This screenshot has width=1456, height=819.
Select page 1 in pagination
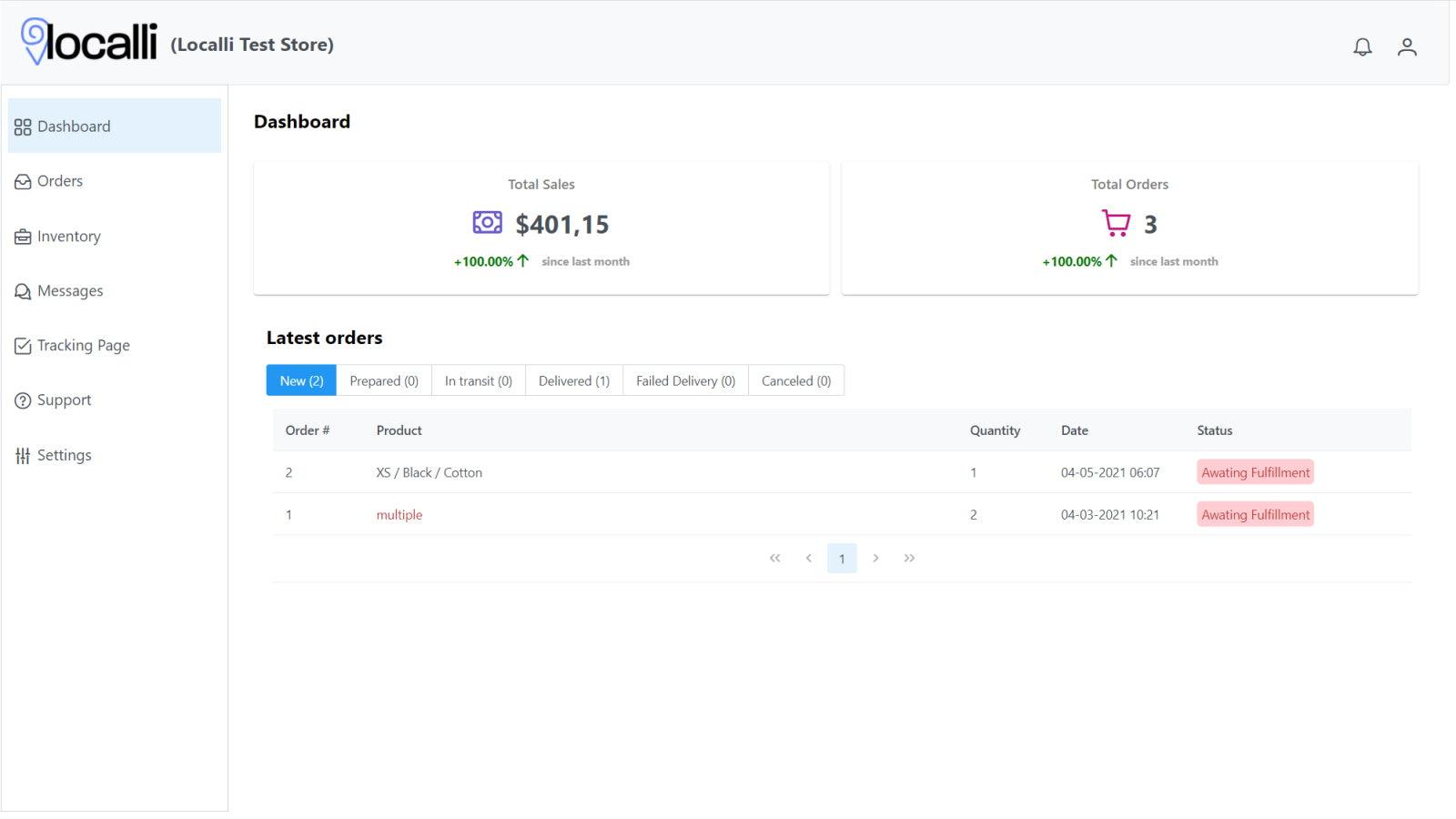(x=842, y=558)
